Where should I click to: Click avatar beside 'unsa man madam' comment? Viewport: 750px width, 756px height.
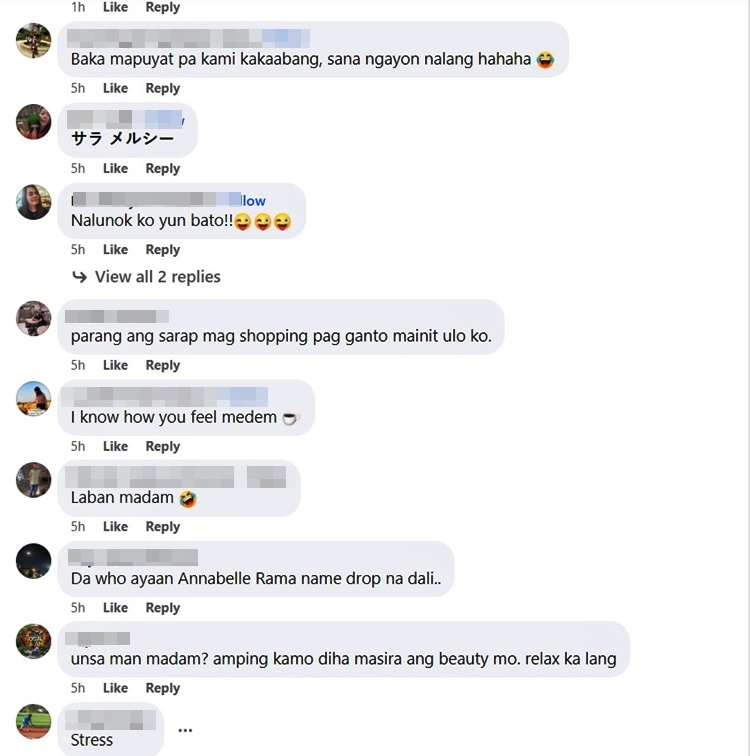pos(33,641)
